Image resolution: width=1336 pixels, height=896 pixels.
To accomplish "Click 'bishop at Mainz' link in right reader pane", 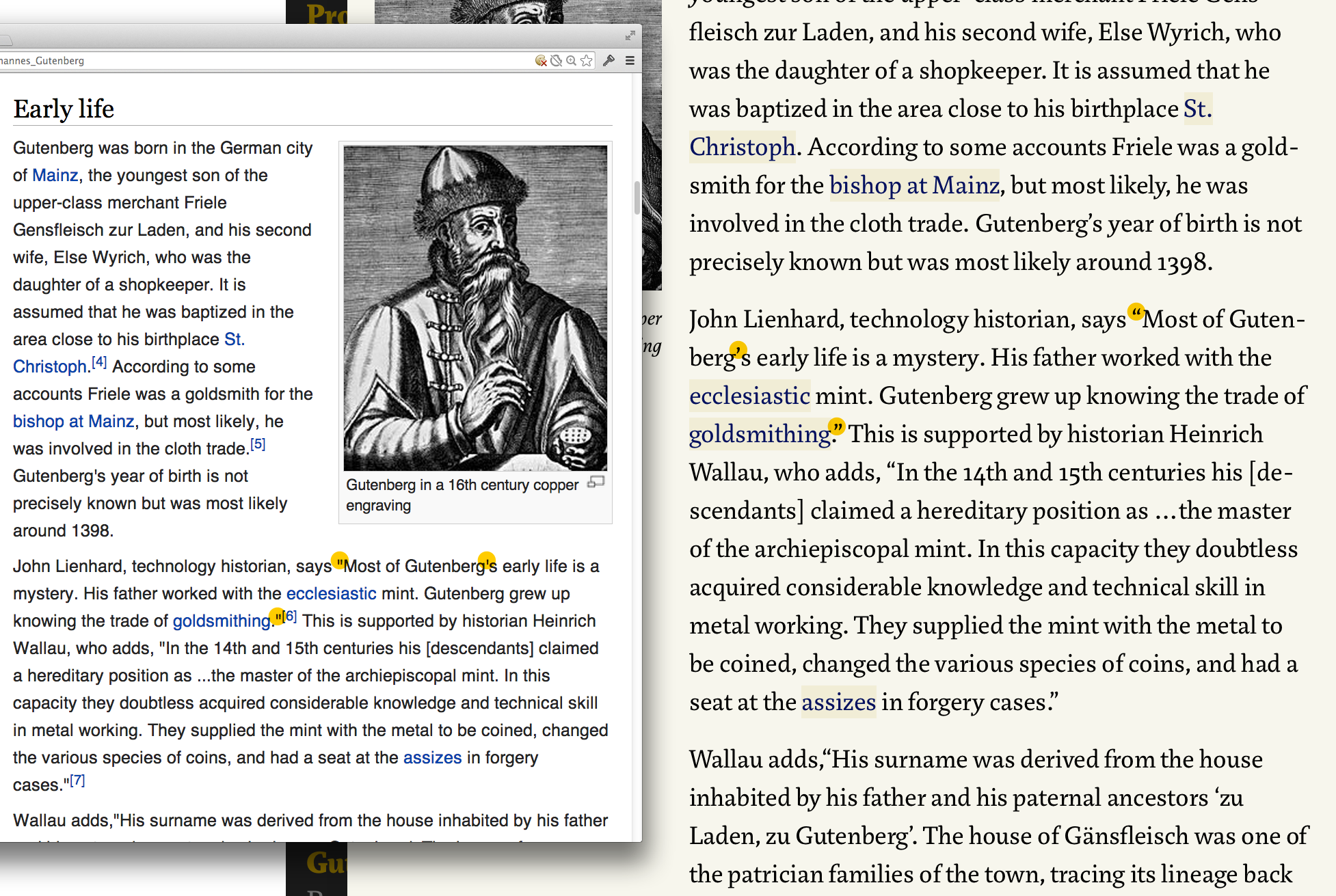I will tap(914, 186).
